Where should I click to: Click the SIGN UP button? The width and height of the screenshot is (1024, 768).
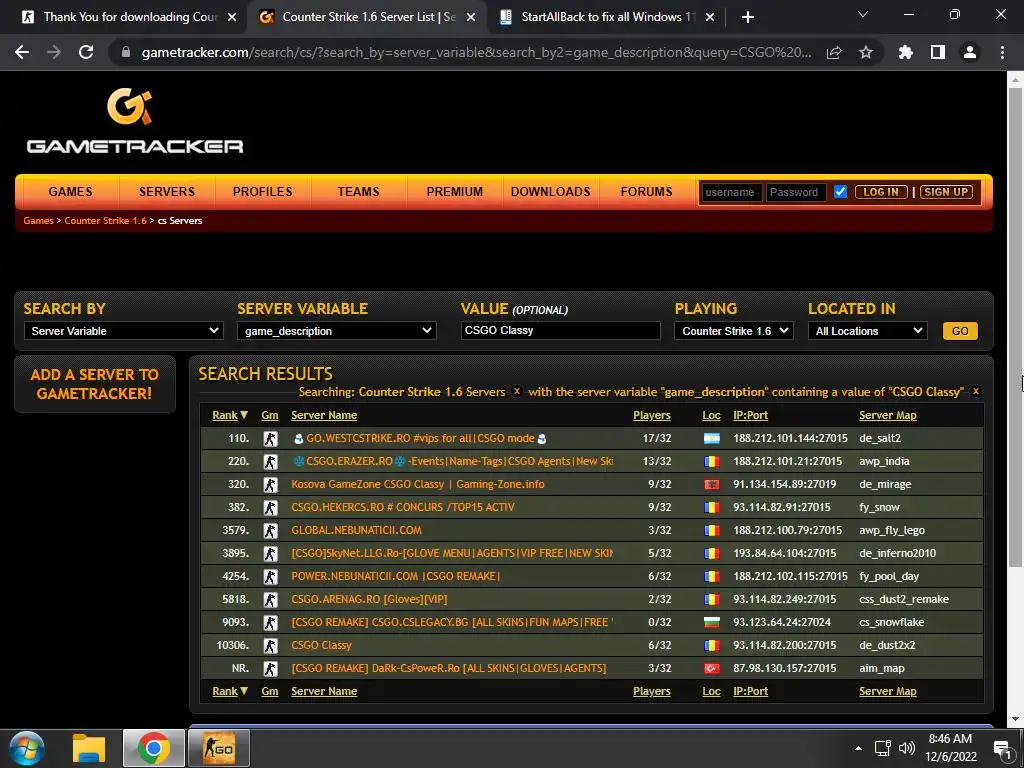946,192
